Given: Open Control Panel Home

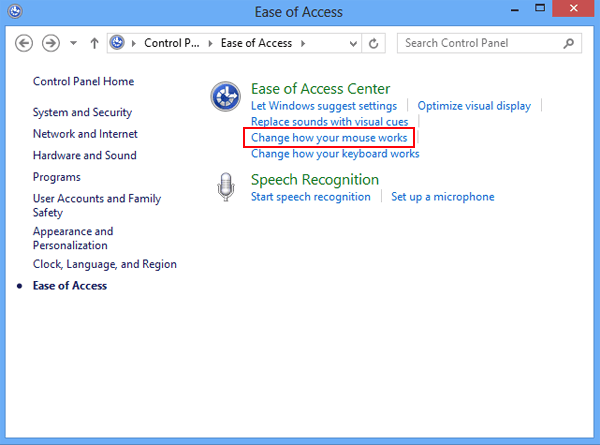Looking at the screenshot, I should tap(83, 81).
